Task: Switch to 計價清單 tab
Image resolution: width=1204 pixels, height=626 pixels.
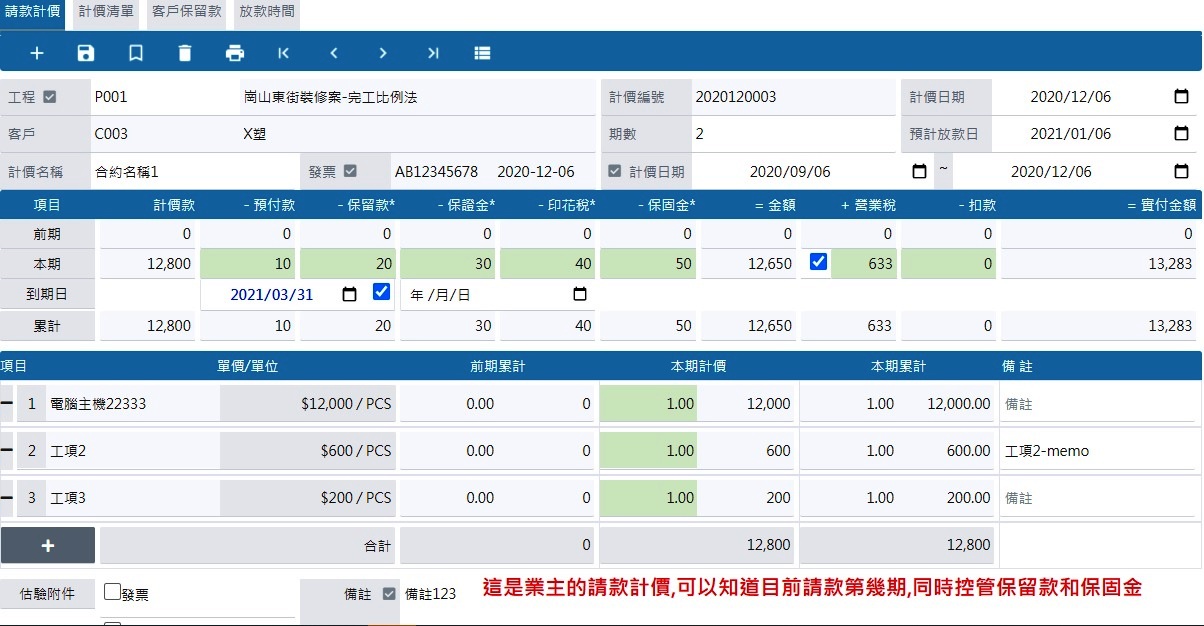Action: coord(106,12)
